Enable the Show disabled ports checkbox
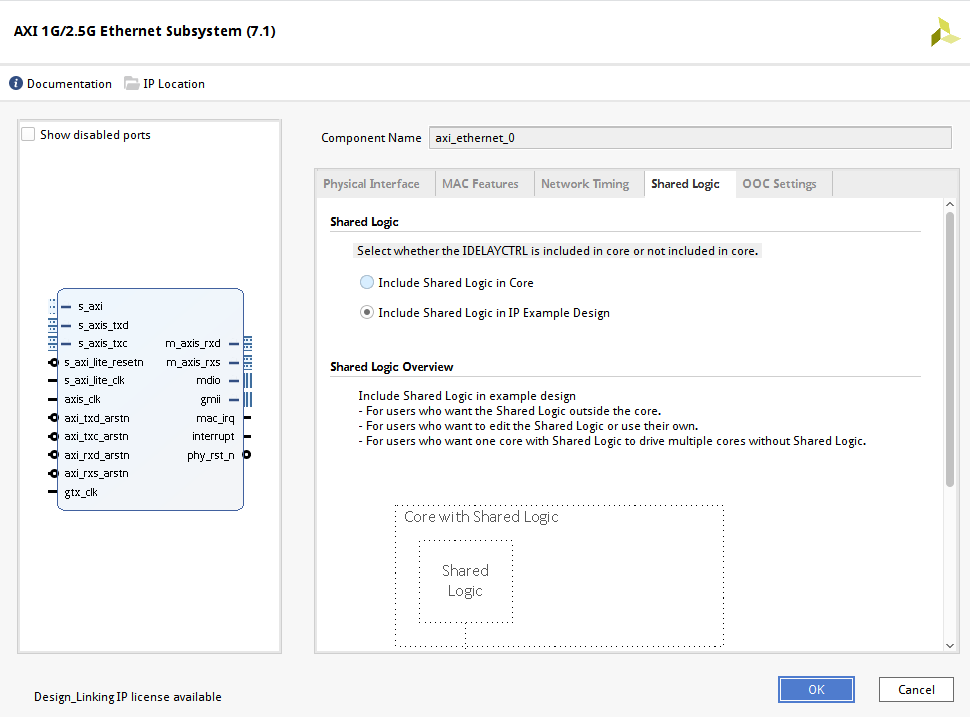The height and width of the screenshot is (717, 970). (x=28, y=134)
